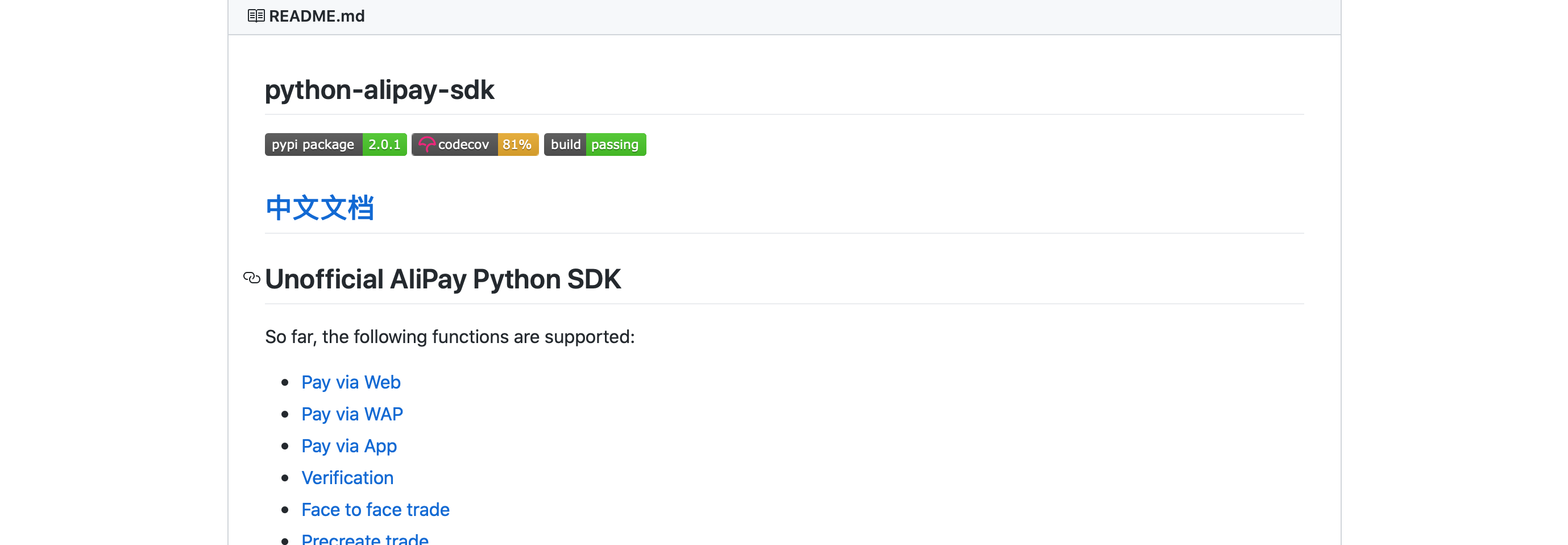Click the codecov umbrella logo

[426, 144]
